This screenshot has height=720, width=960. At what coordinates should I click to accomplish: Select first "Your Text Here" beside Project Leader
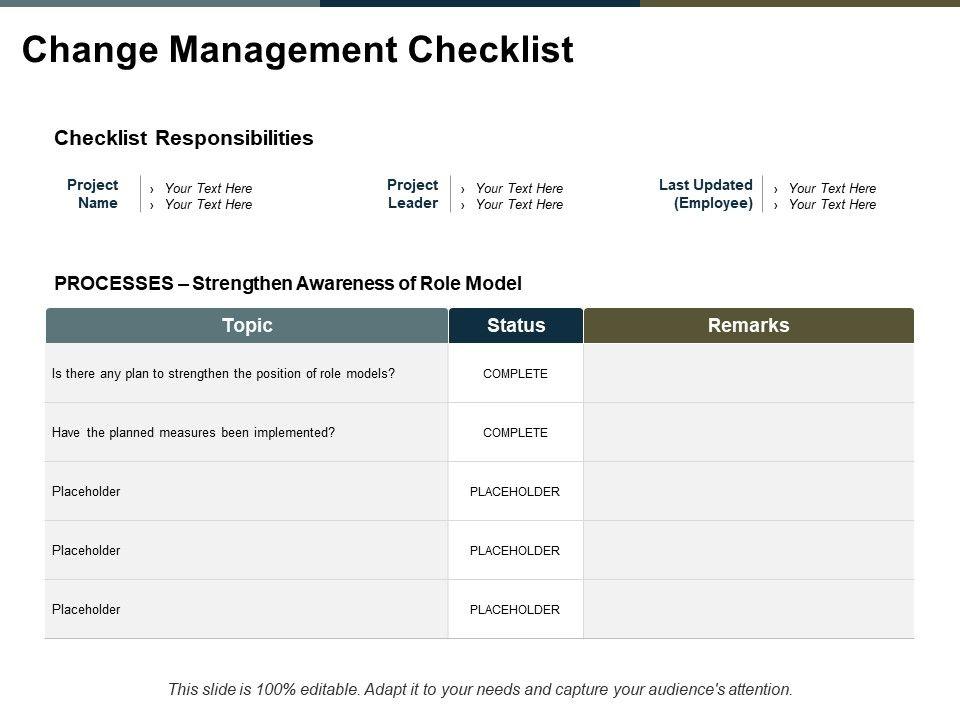(x=519, y=188)
